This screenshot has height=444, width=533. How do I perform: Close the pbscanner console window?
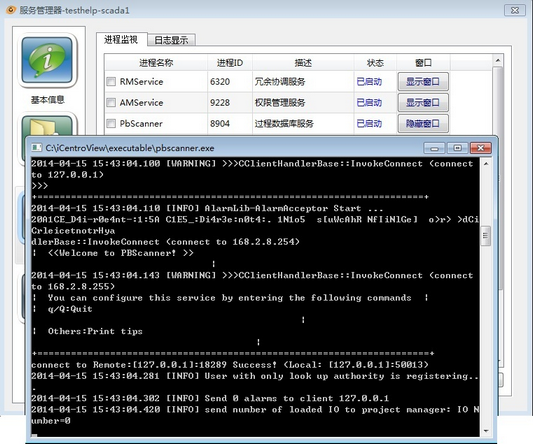point(481,148)
